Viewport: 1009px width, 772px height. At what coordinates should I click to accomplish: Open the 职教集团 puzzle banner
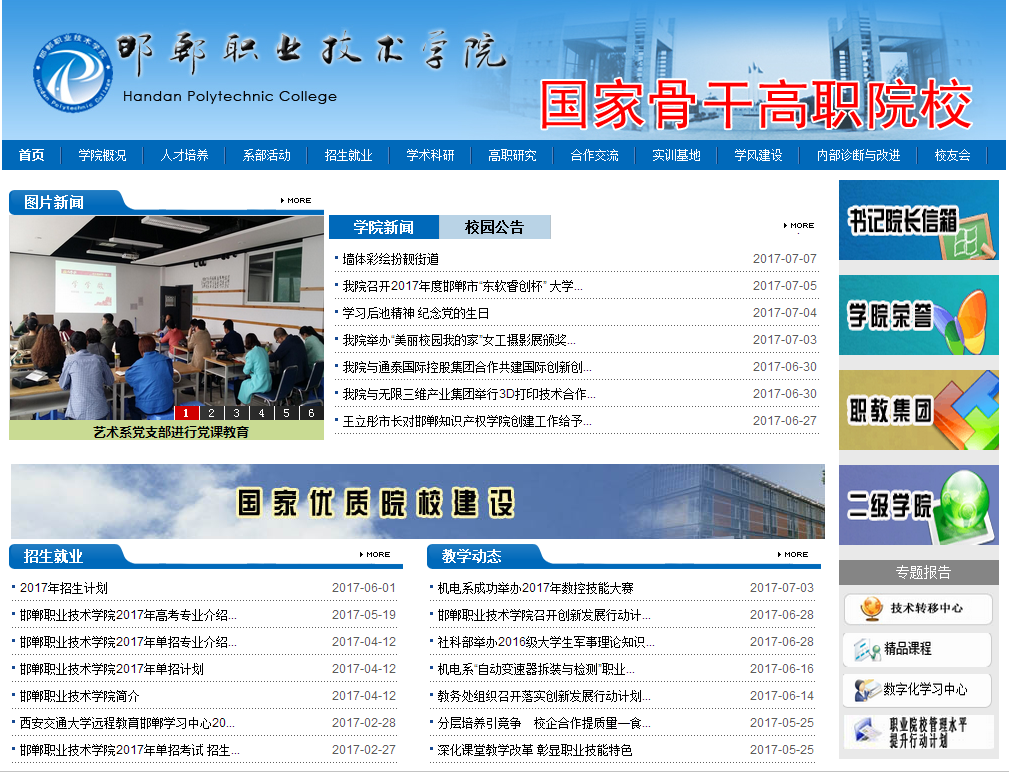[x=918, y=410]
